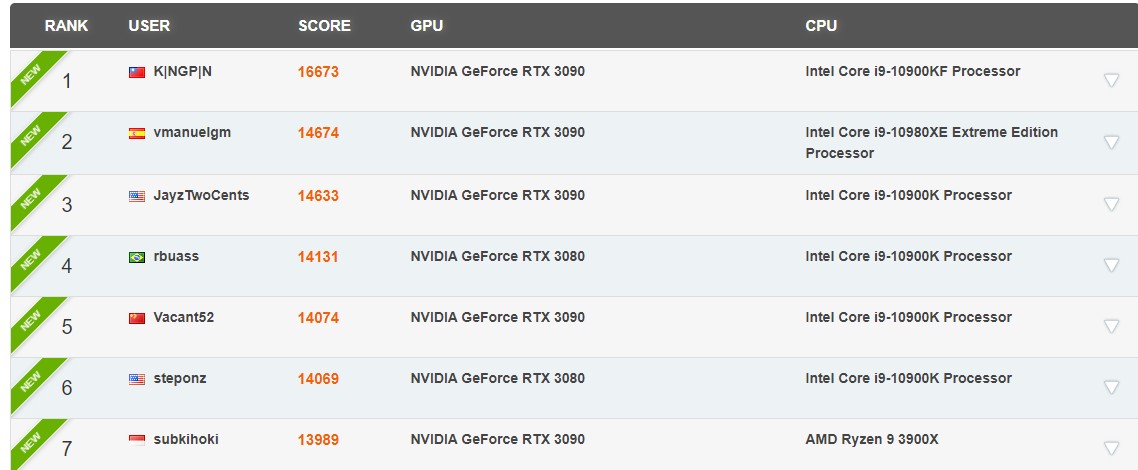
Task: Click the AMD Ryzen 9 3900X cell
Action: click(872, 439)
